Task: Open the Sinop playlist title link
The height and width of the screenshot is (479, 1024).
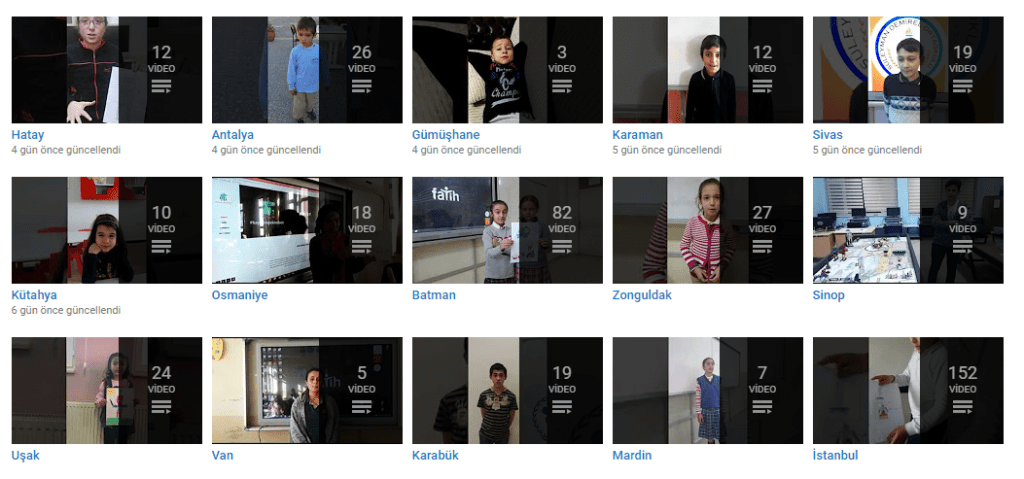Action: pyautogui.click(x=829, y=295)
